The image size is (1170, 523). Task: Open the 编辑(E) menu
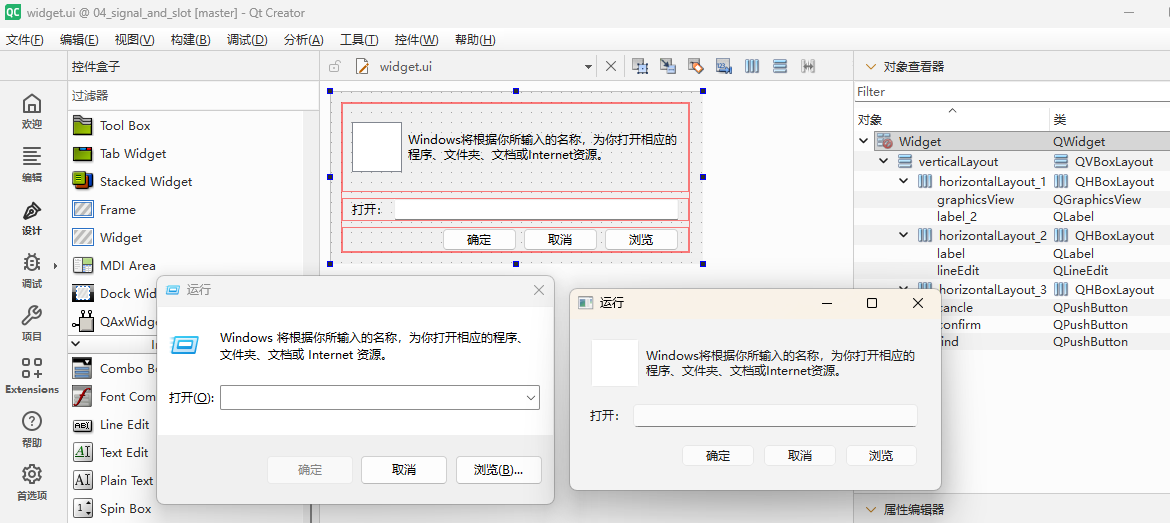pos(79,40)
